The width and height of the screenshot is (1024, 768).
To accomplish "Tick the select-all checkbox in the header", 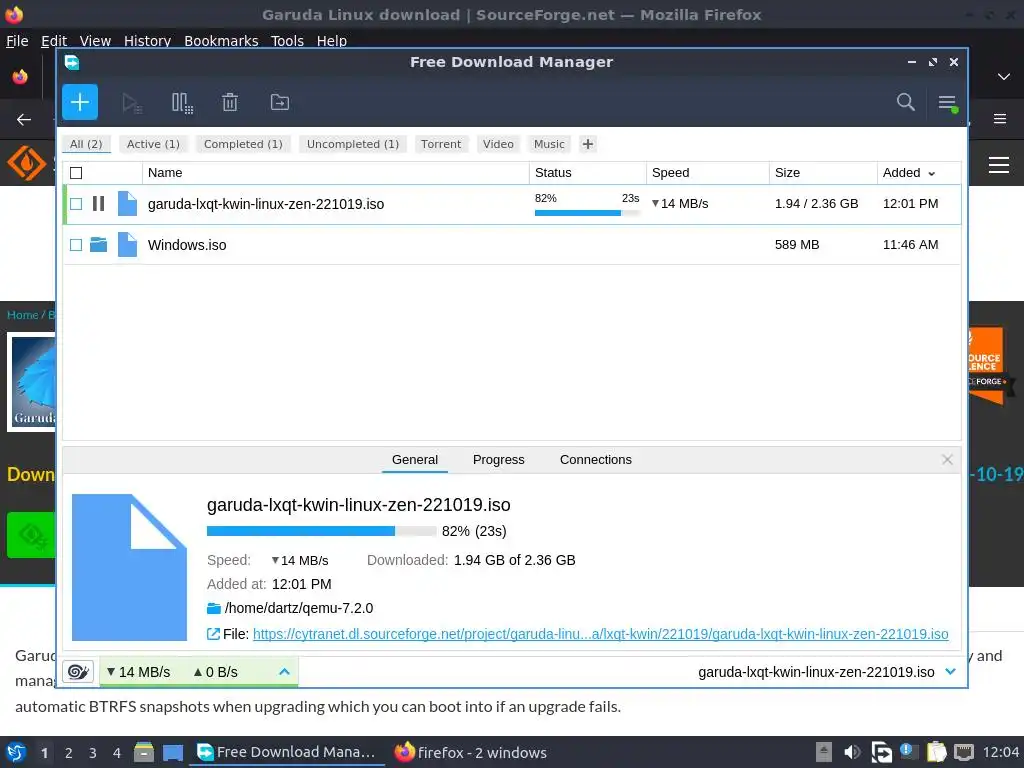I will pyautogui.click(x=76, y=173).
